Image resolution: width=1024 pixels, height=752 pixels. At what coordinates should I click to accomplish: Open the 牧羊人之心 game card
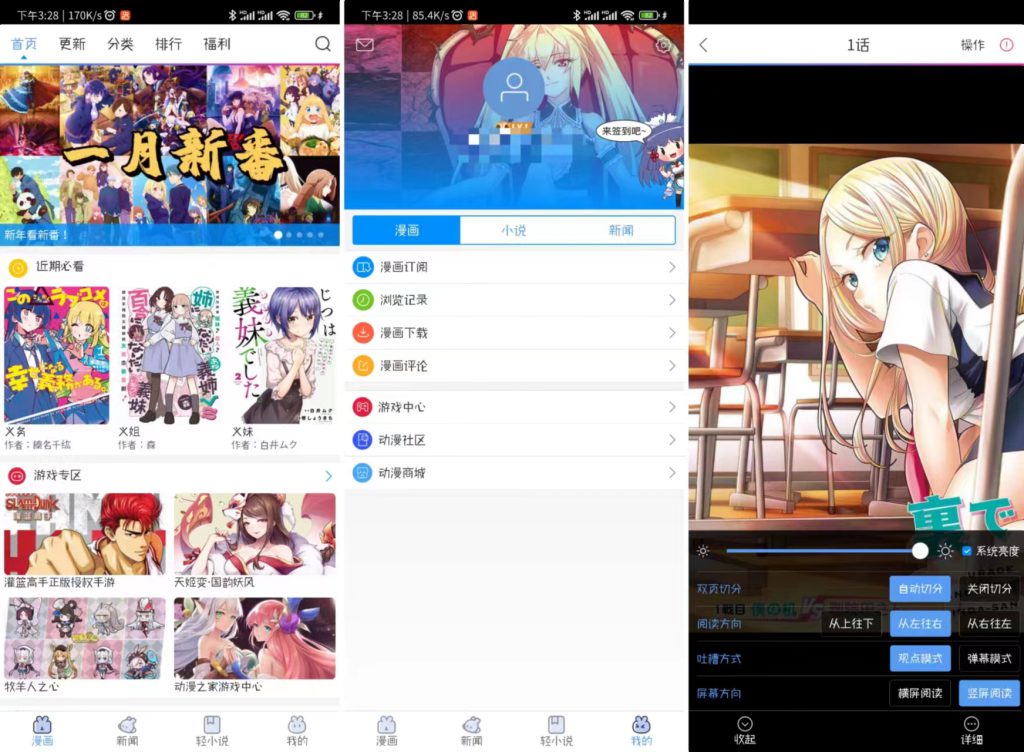point(85,638)
